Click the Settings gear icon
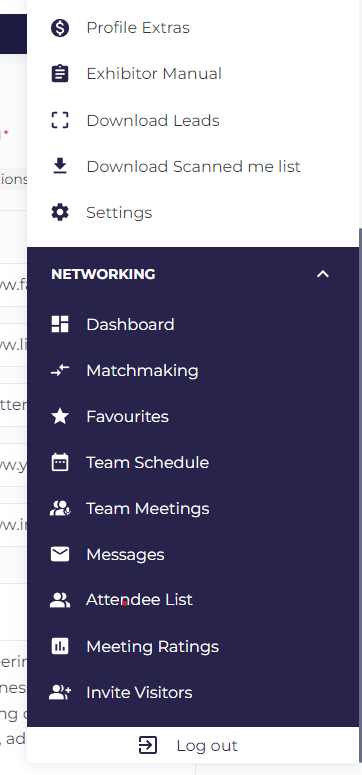Image resolution: width=362 pixels, height=775 pixels. point(60,213)
